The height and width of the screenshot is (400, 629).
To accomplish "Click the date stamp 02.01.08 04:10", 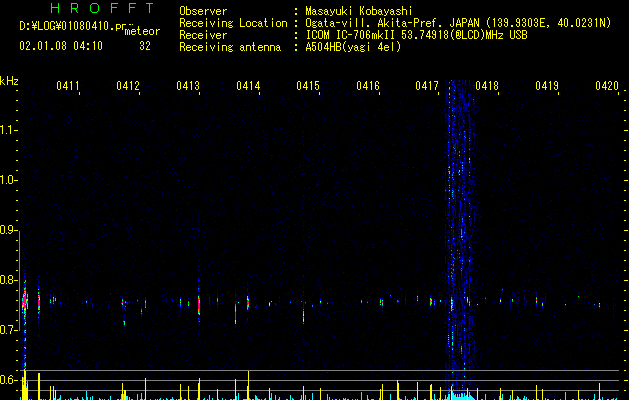I will pyautogui.click(x=61, y=46).
